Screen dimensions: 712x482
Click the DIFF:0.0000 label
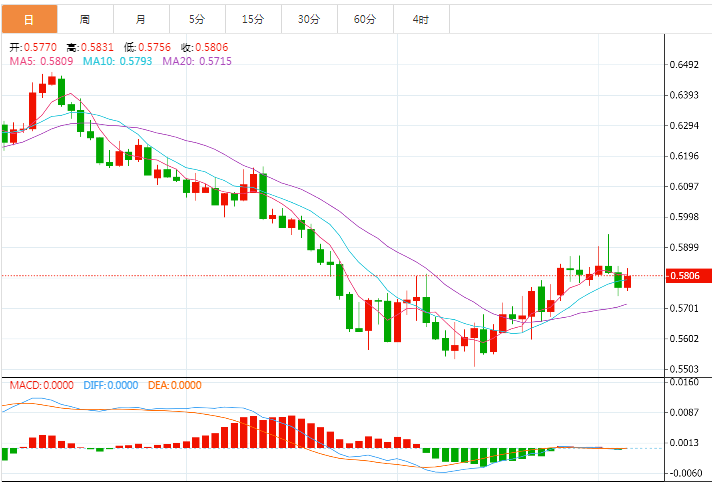(111, 385)
